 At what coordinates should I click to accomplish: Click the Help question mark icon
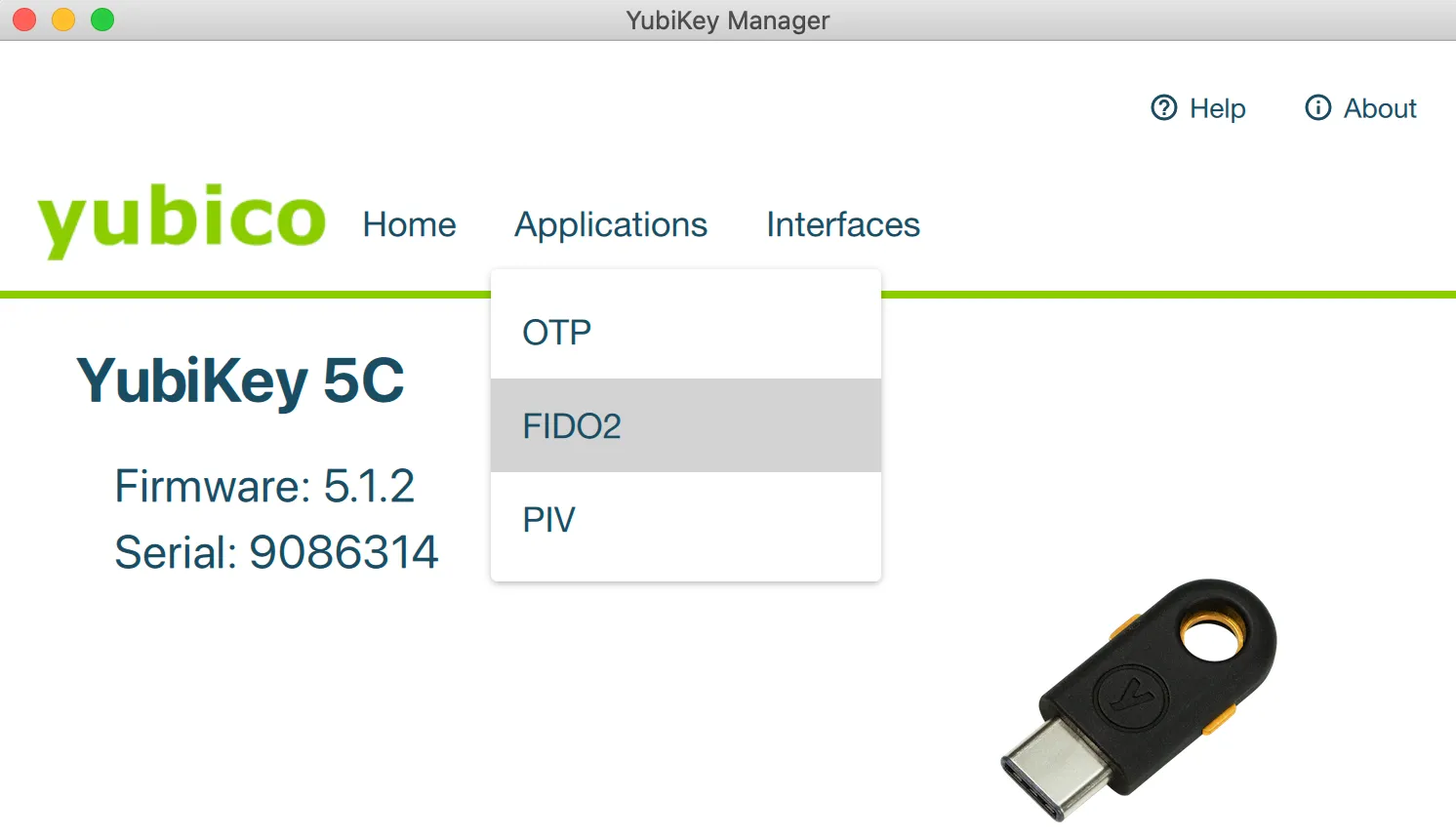pyautogui.click(x=1163, y=107)
